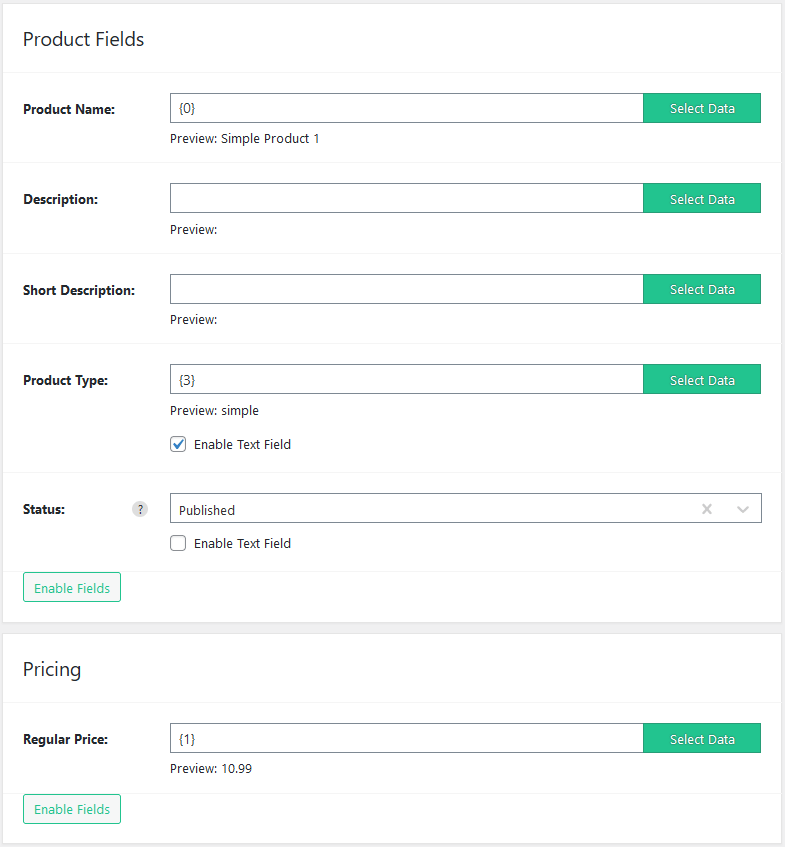The height and width of the screenshot is (847, 785).
Task: Select Data for Regular Price
Action: click(x=702, y=738)
